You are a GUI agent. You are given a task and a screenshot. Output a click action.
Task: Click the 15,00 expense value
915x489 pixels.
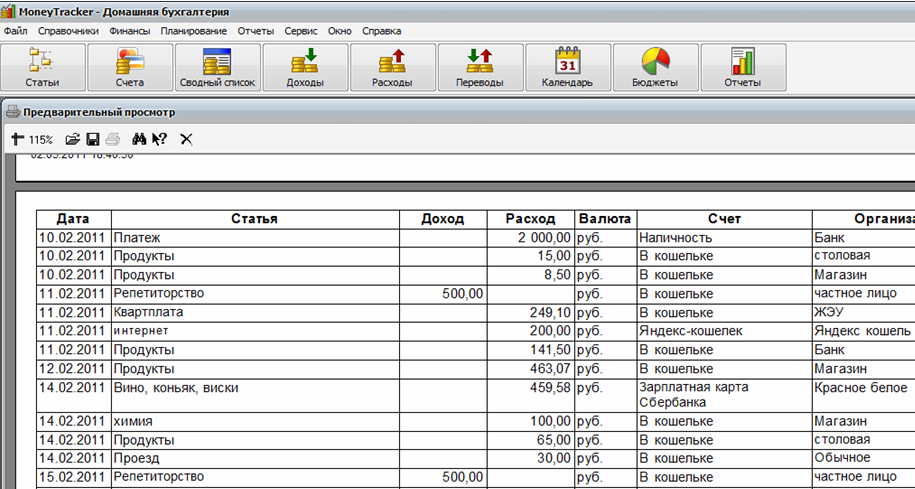(x=554, y=256)
